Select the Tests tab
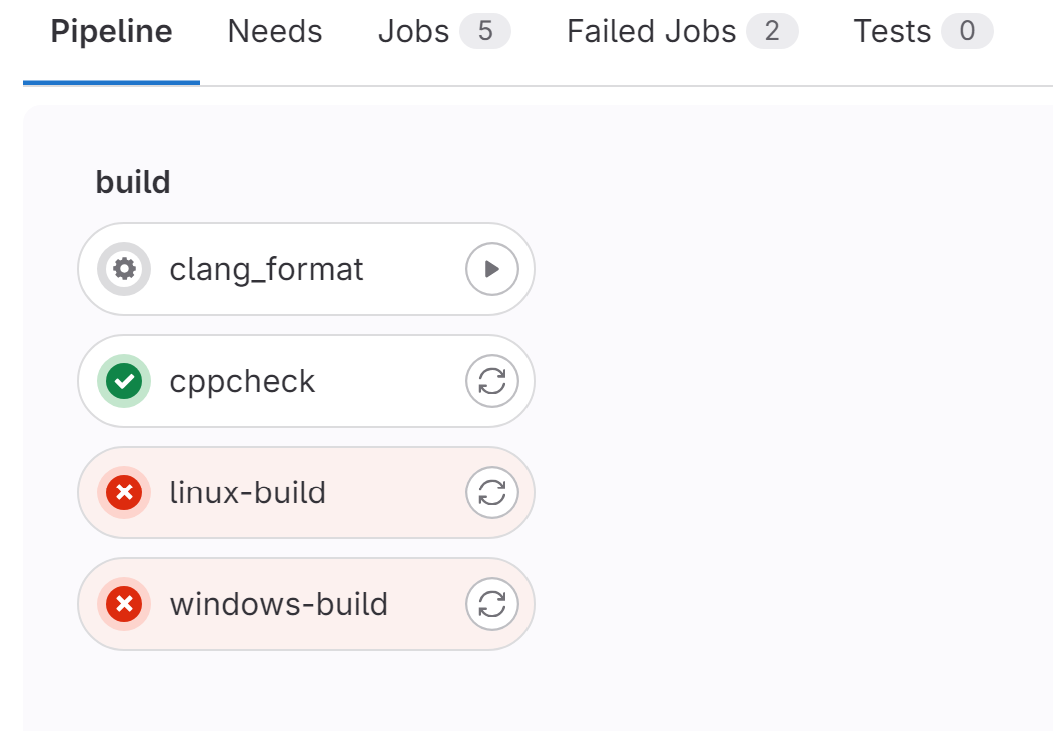Image resolution: width=1053 pixels, height=731 pixels. (892, 32)
